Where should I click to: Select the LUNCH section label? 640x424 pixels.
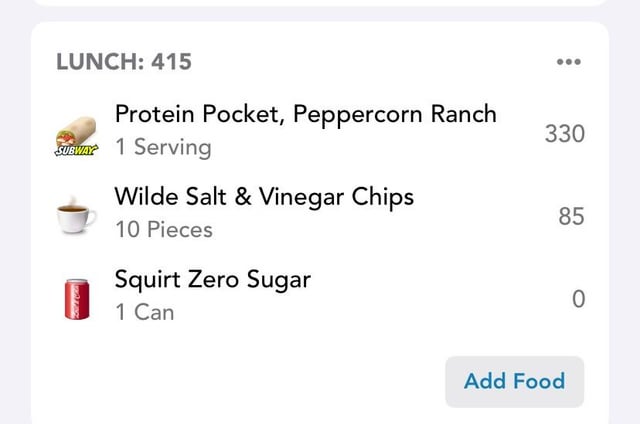(x=98, y=62)
